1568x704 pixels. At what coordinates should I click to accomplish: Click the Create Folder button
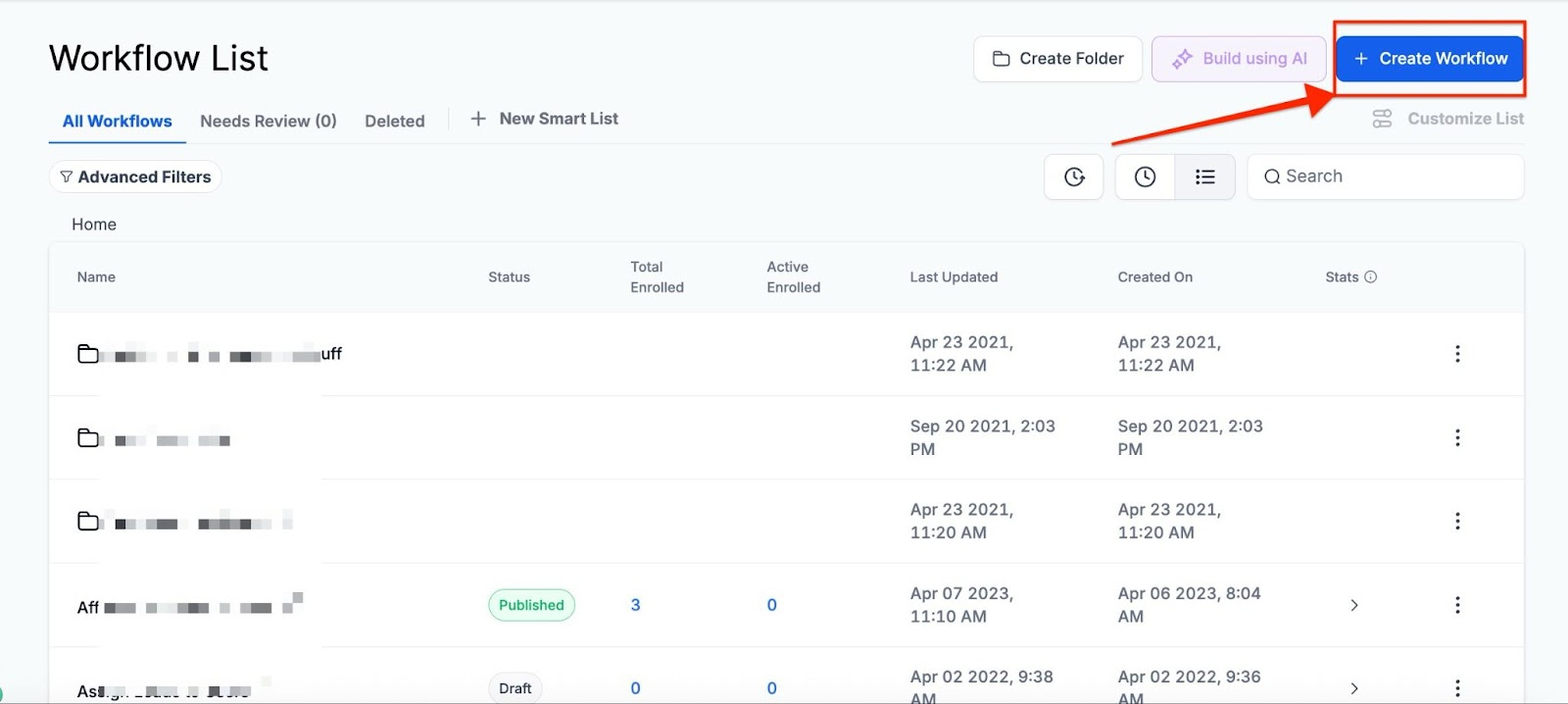pyautogui.click(x=1057, y=59)
